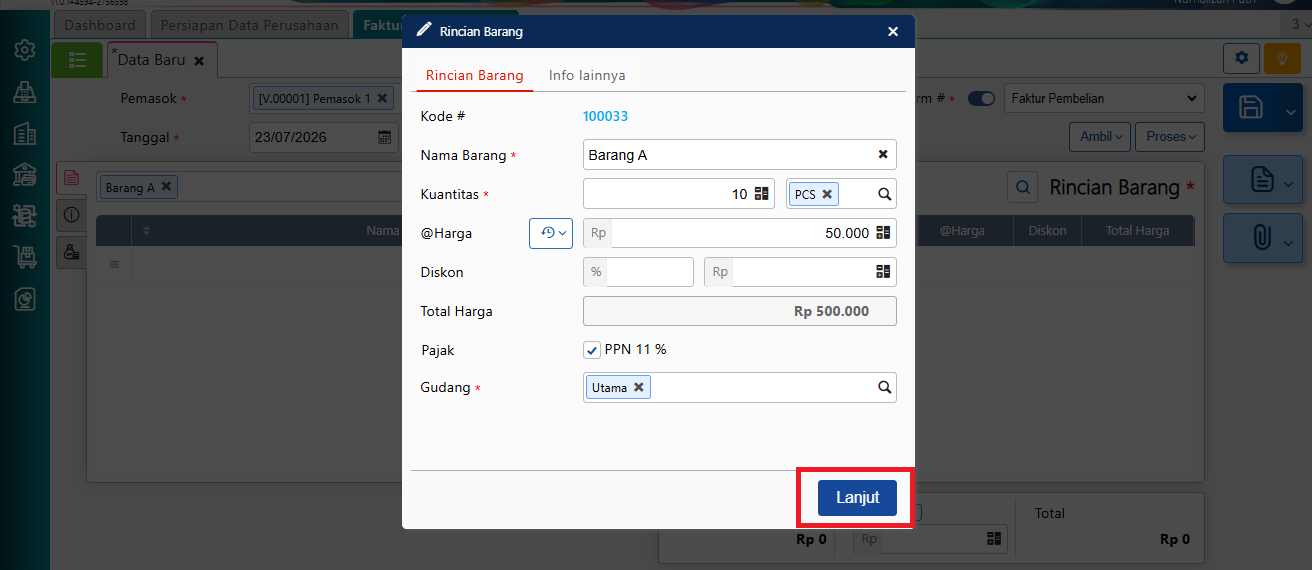Click the paperclip attachment button
Image resolution: width=1312 pixels, height=570 pixels.
[x=1262, y=238]
